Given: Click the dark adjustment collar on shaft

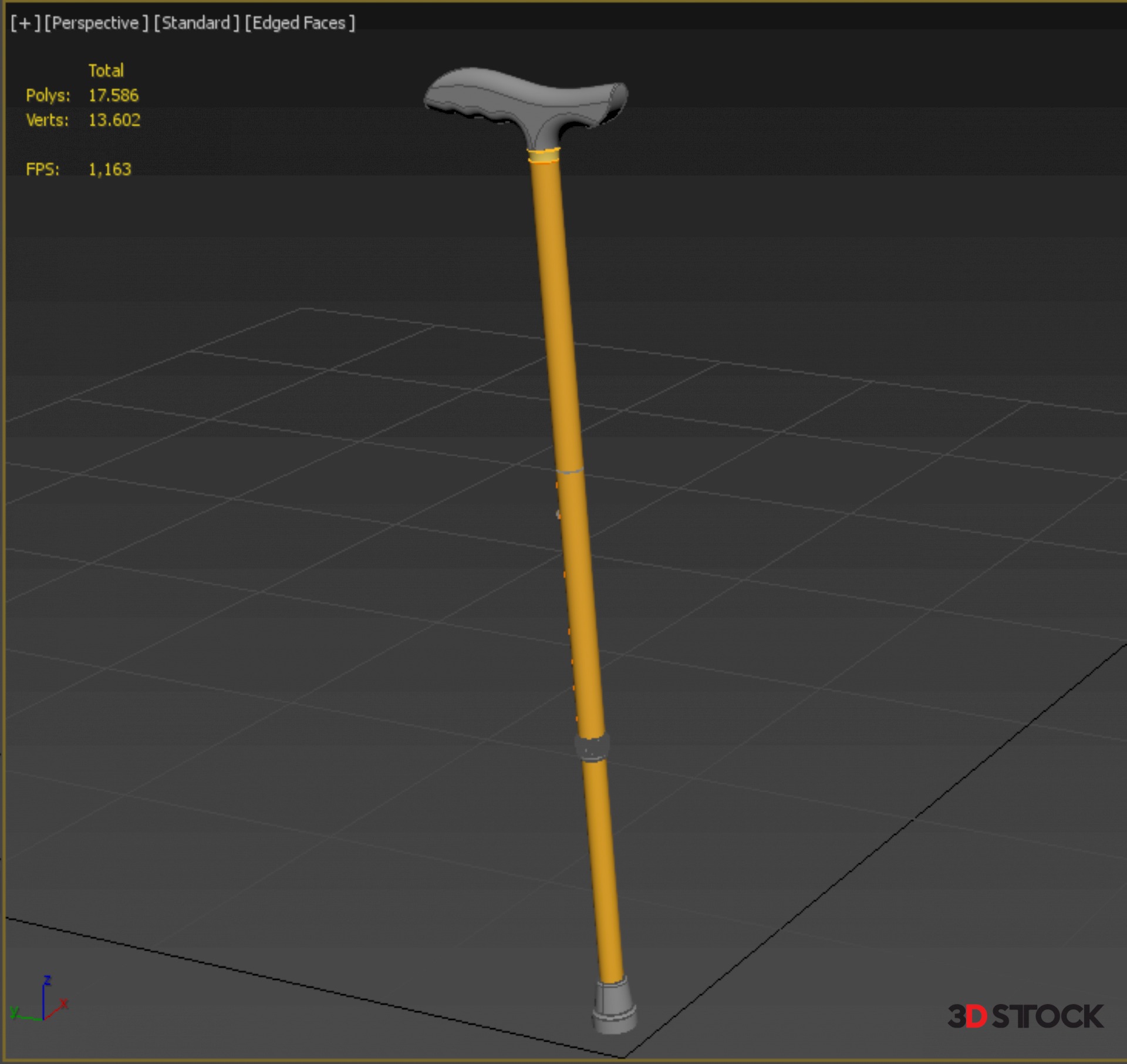Looking at the screenshot, I should tap(592, 748).
